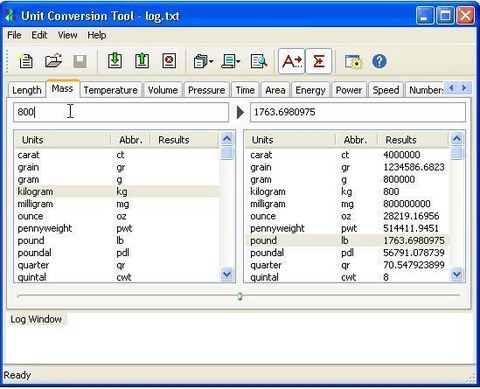Click the result value 56791.078739
Image resolution: width=480 pixels, height=389 pixels.
(x=414, y=253)
